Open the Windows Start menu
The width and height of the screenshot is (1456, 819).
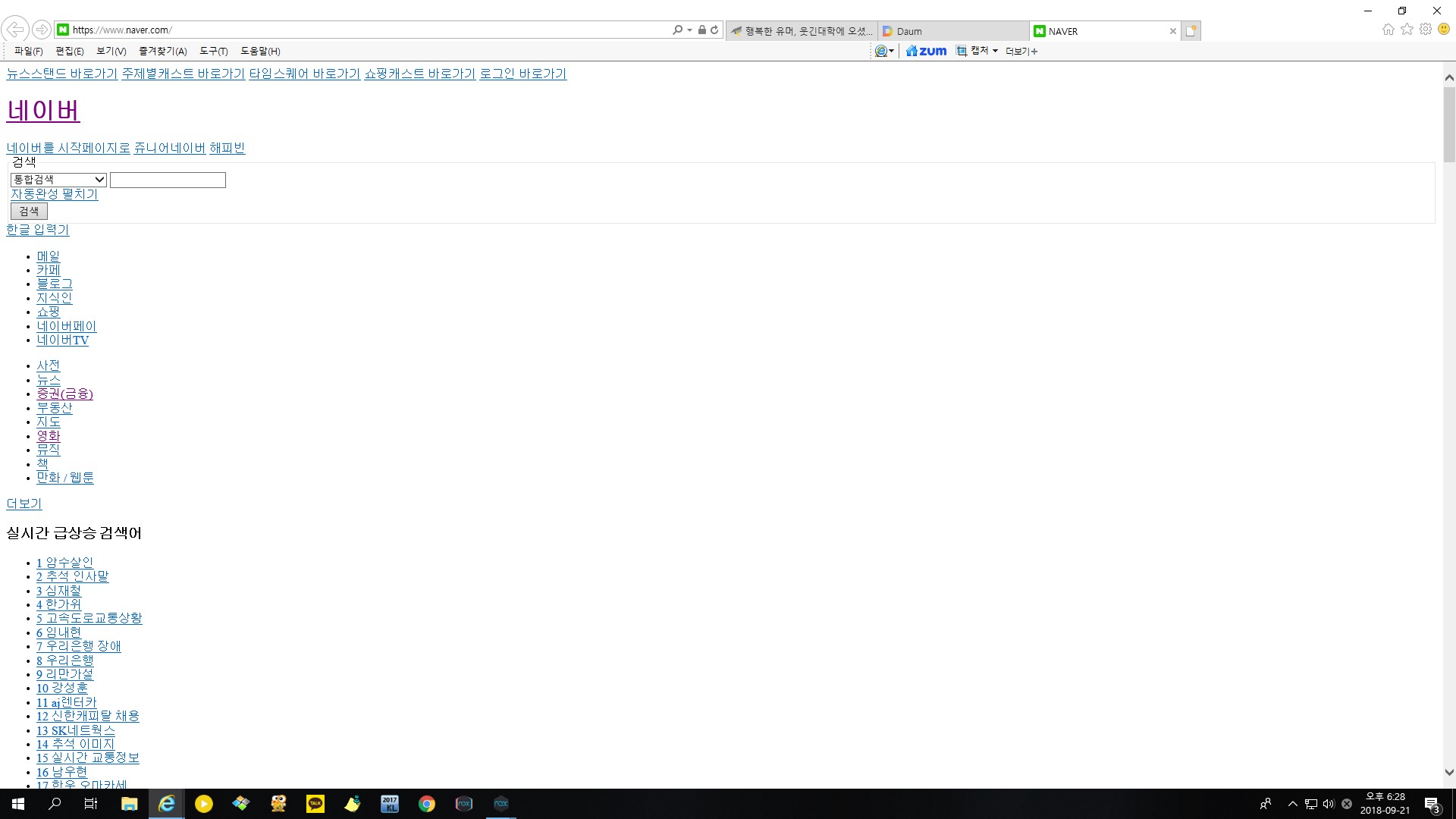pyautogui.click(x=18, y=804)
